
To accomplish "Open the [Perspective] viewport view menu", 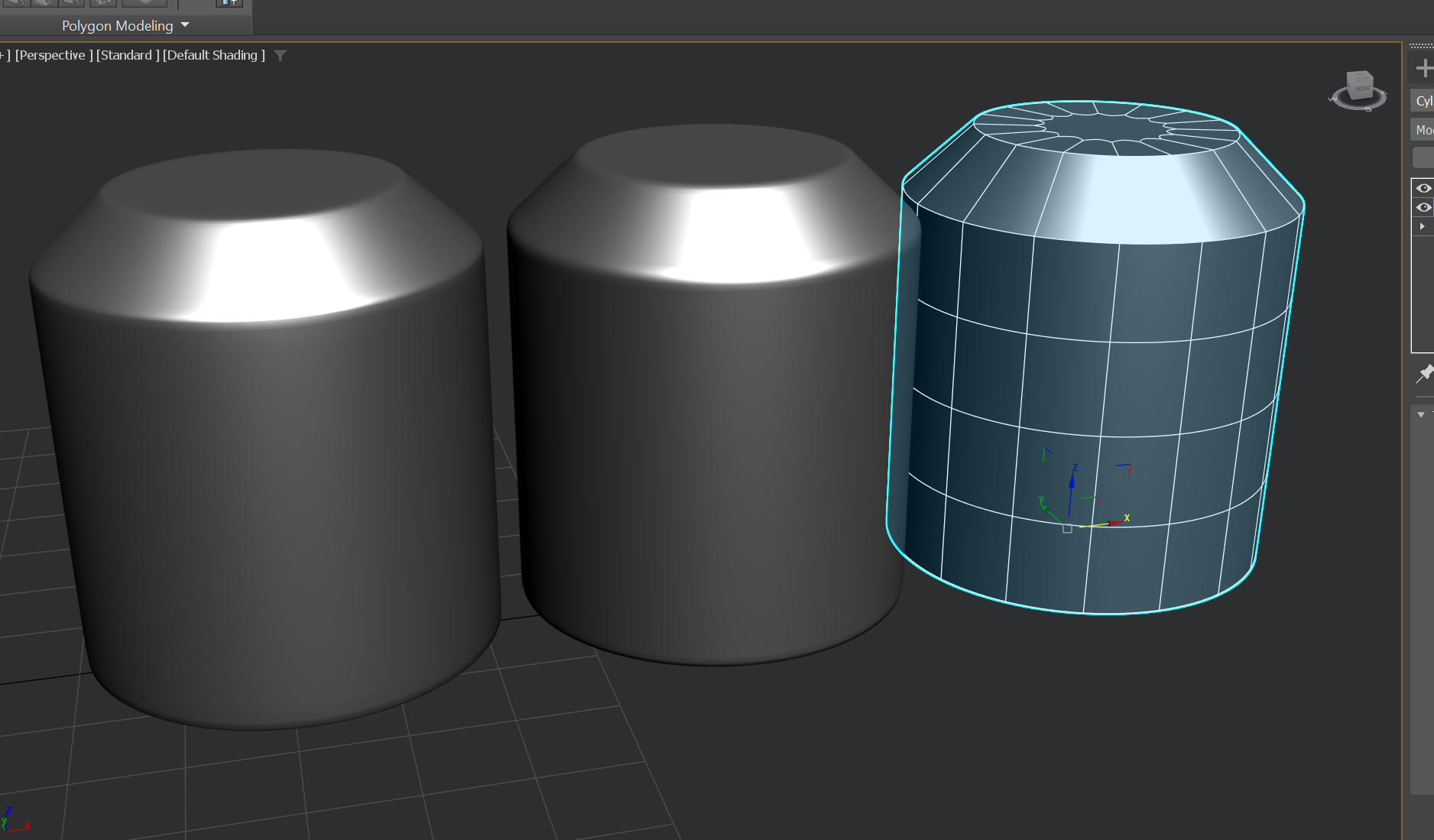I will 54,55.
